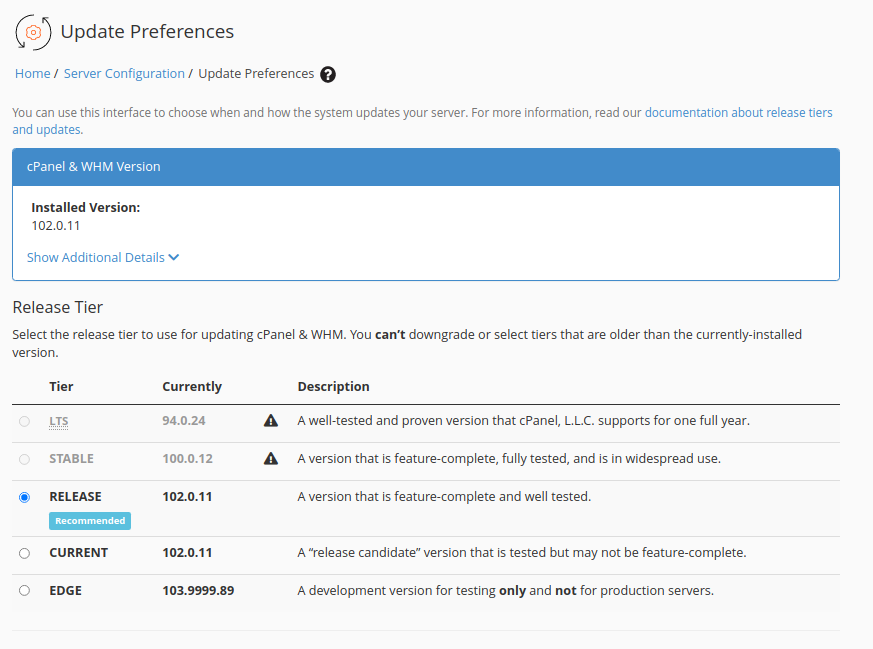Click the chevron next to Show Additional Details
Image resolution: width=873 pixels, height=649 pixels.
pos(174,258)
